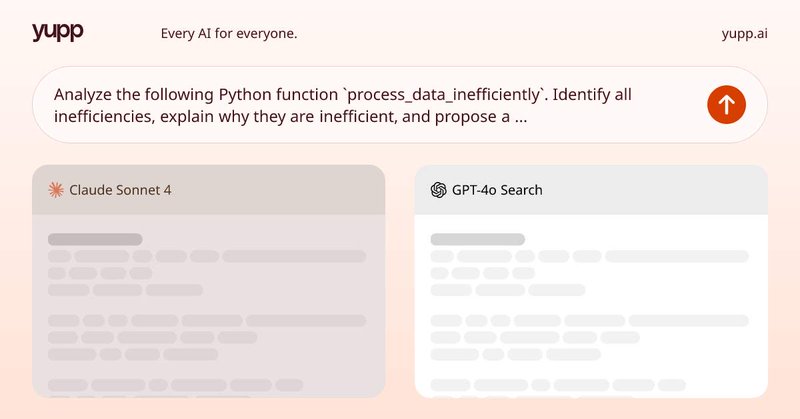Click the Claude starburst icon
This screenshot has height=419, width=800.
[56, 189]
